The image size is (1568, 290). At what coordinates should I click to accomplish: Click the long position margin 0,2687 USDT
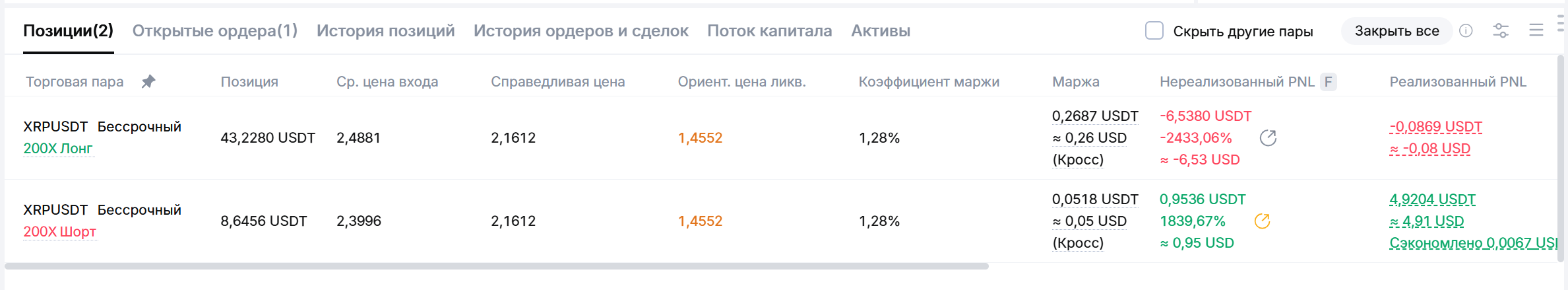tap(1094, 116)
